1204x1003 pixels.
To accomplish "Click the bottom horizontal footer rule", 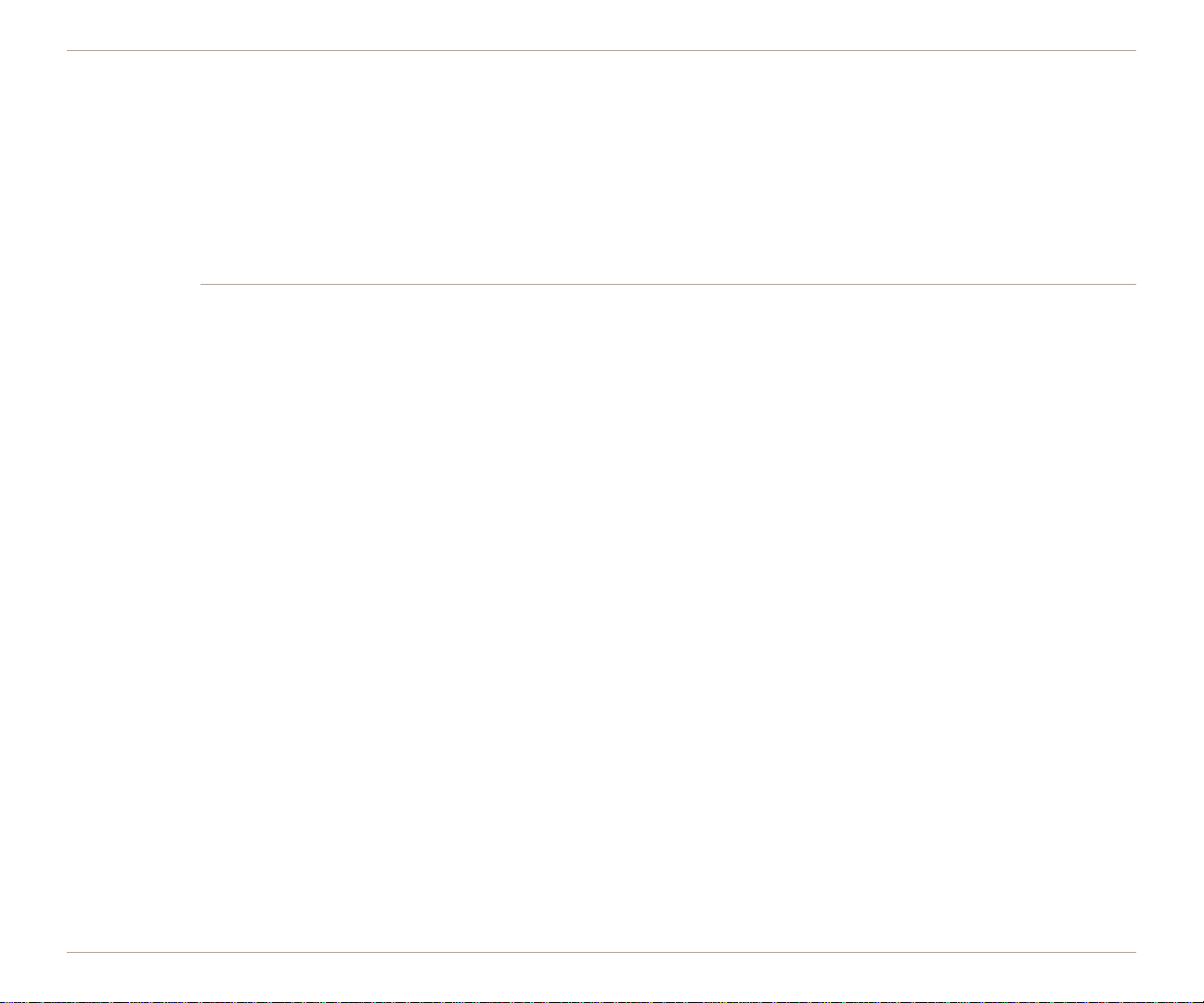I will coord(602,952).
